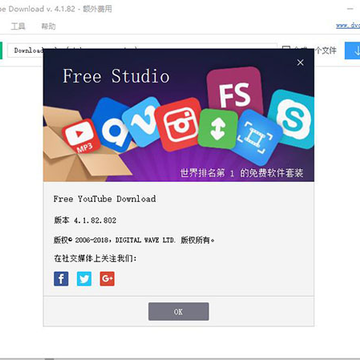Viewport: 360px width, 360px height.
Task: Open the 工具 menu
Action: coord(18,26)
